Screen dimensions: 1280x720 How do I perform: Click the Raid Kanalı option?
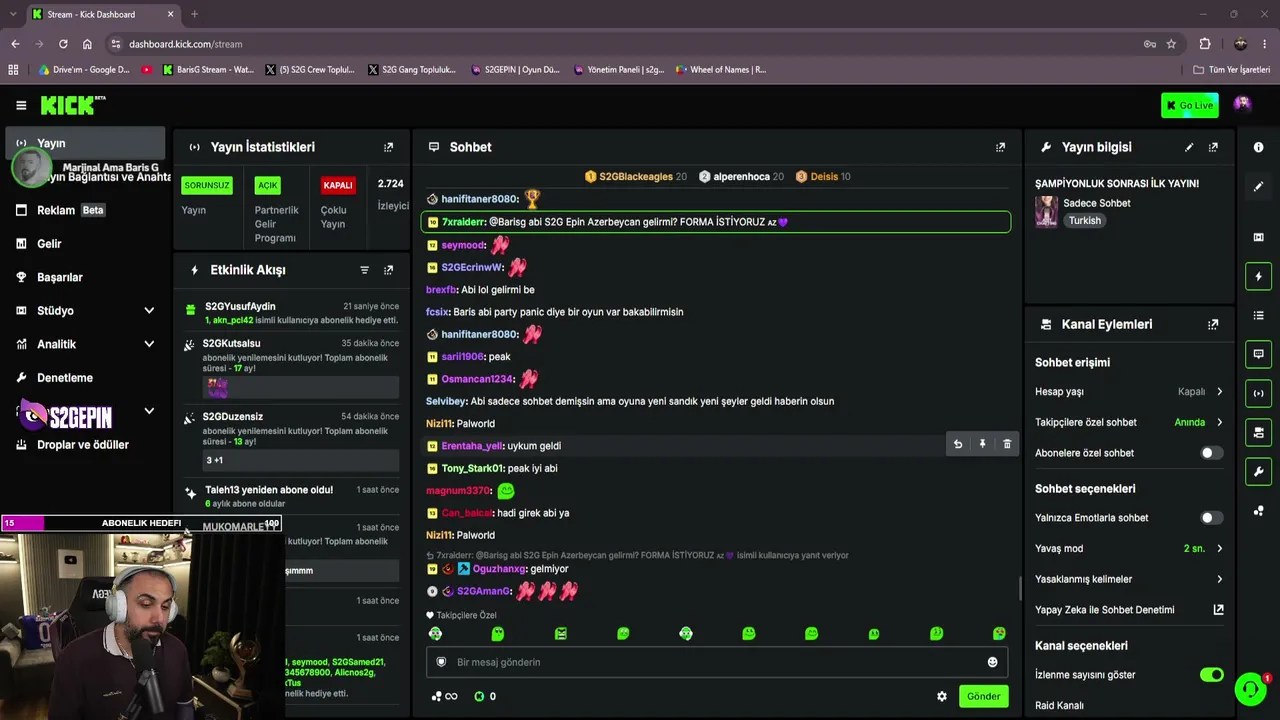[1059, 706]
